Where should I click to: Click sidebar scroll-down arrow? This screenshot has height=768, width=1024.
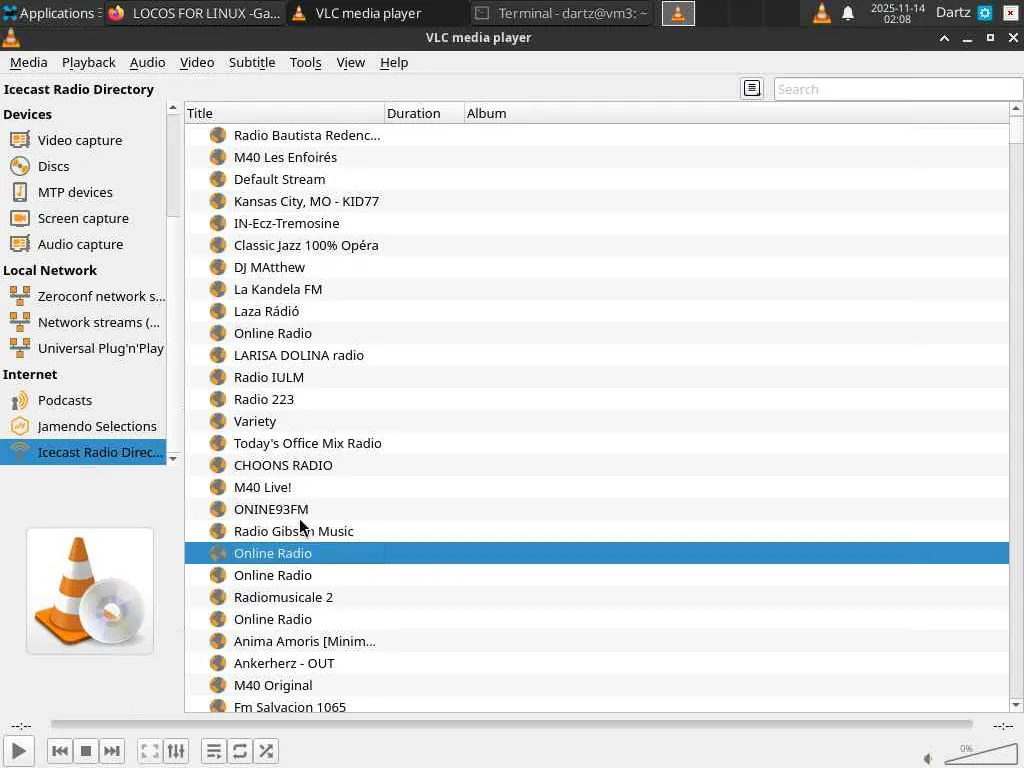point(173,459)
